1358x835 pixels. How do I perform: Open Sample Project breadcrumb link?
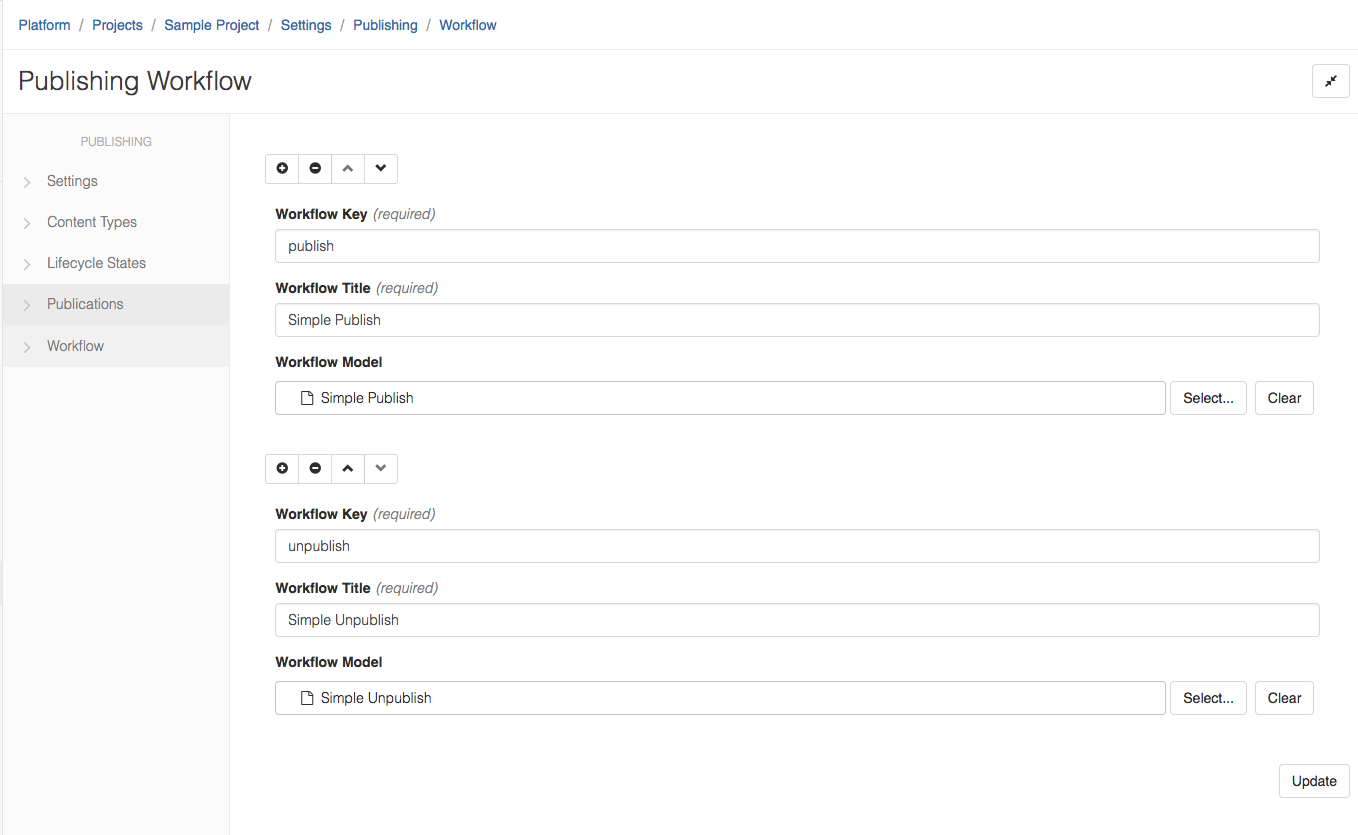pyautogui.click(x=212, y=25)
